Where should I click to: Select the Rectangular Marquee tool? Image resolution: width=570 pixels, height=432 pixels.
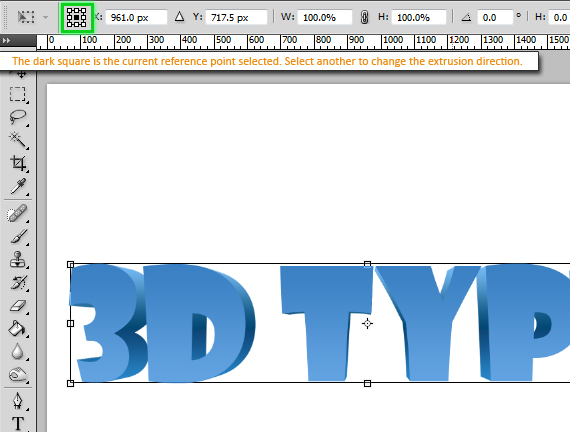click(x=17, y=94)
